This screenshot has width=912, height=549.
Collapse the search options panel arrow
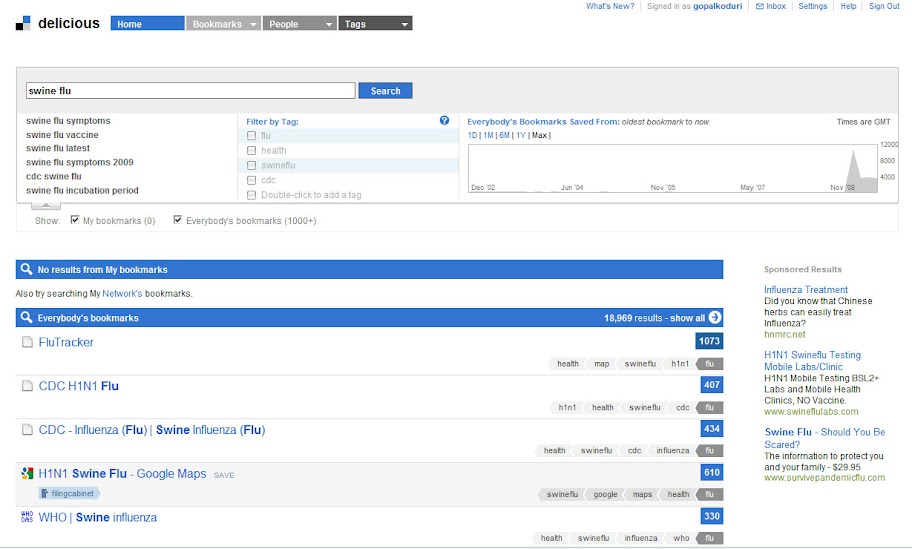click(x=46, y=206)
